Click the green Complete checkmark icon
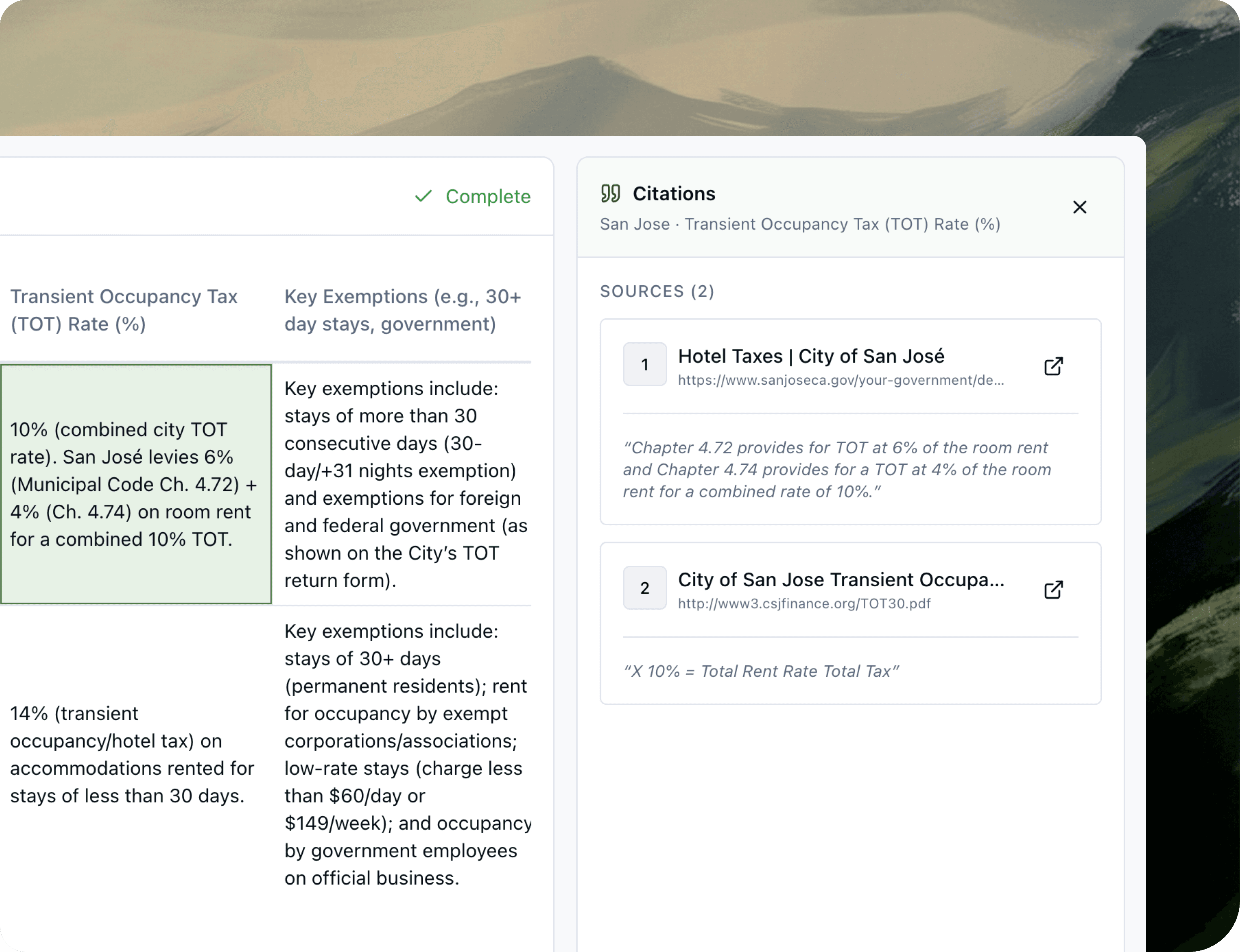The height and width of the screenshot is (952, 1240). 423,197
